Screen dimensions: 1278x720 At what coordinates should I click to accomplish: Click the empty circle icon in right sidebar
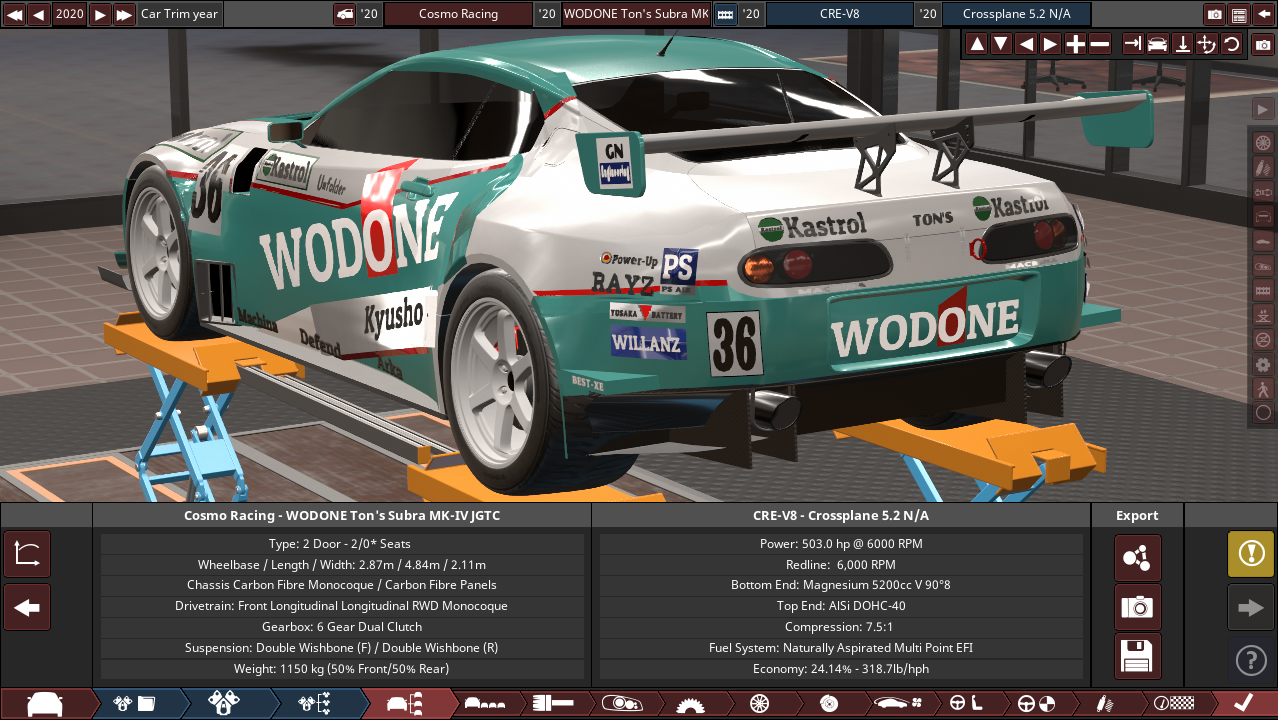click(x=1263, y=412)
